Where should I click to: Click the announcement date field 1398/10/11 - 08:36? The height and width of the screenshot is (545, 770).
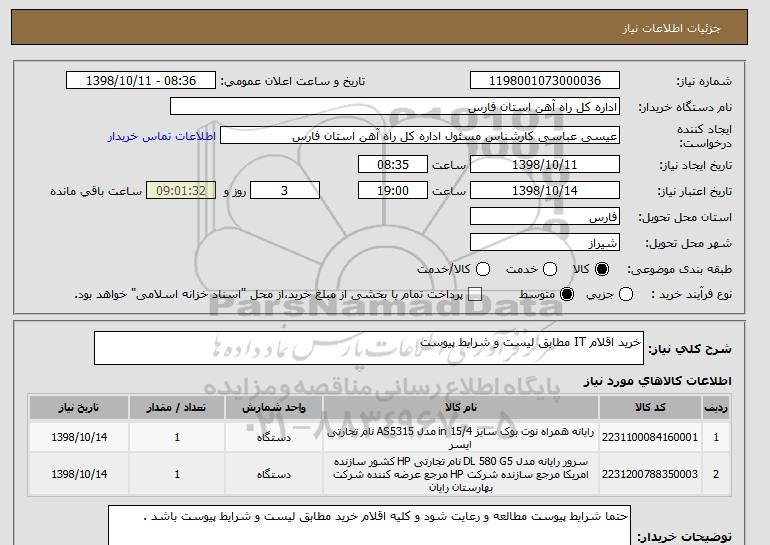(x=141, y=81)
